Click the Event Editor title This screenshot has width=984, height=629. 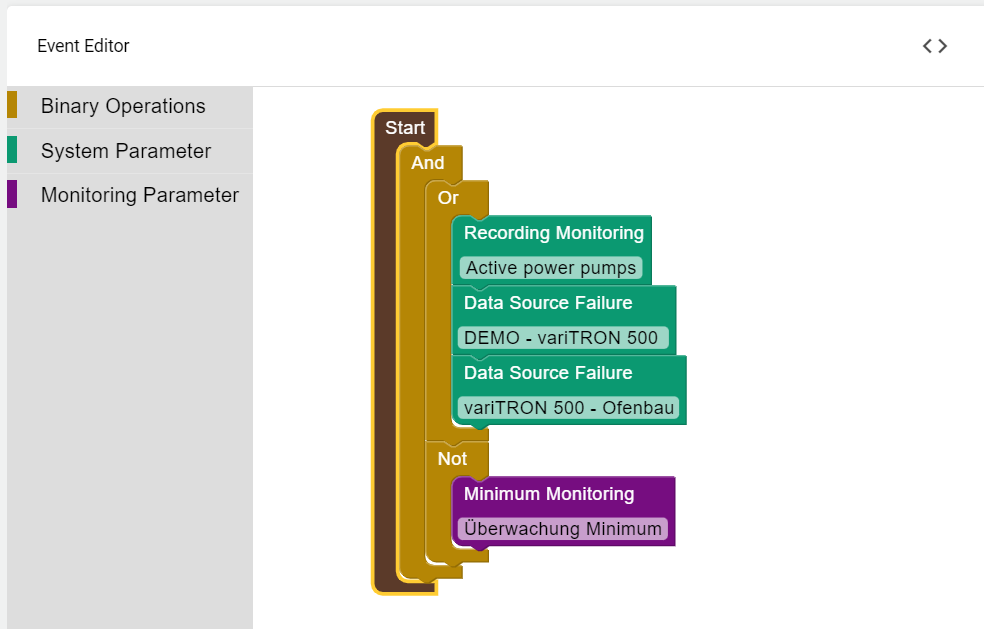point(83,46)
